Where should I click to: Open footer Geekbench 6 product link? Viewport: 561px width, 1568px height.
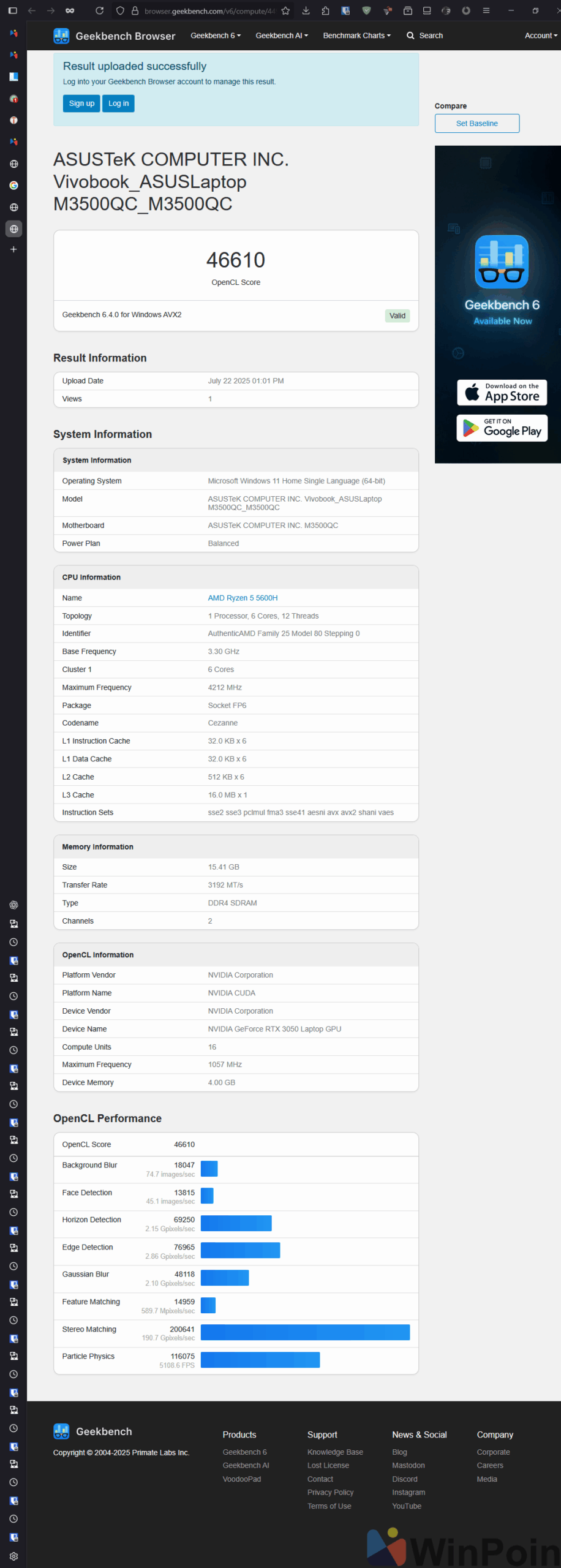pos(244,1452)
